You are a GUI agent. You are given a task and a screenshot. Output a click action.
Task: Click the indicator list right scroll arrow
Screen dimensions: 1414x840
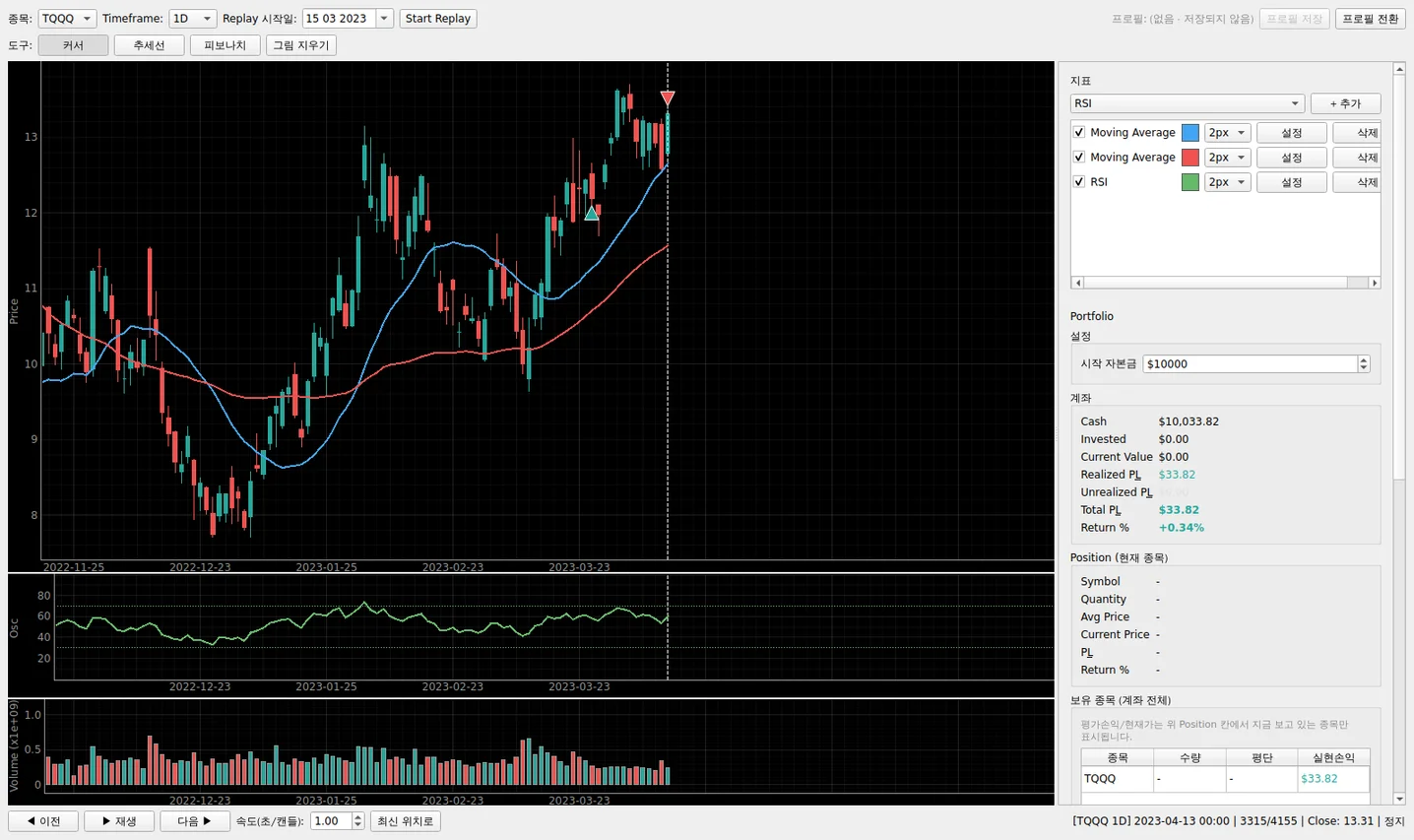pos(1375,283)
